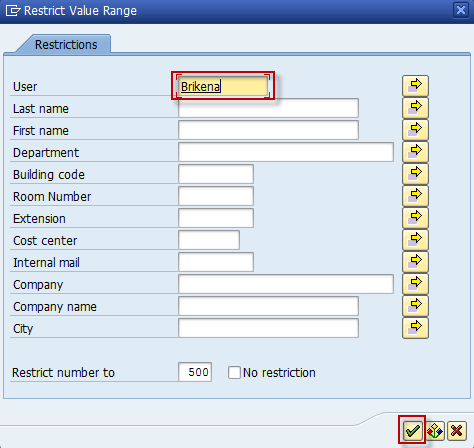Open multiple selection for Extension
The width and height of the screenshot is (474, 448).
(x=415, y=218)
